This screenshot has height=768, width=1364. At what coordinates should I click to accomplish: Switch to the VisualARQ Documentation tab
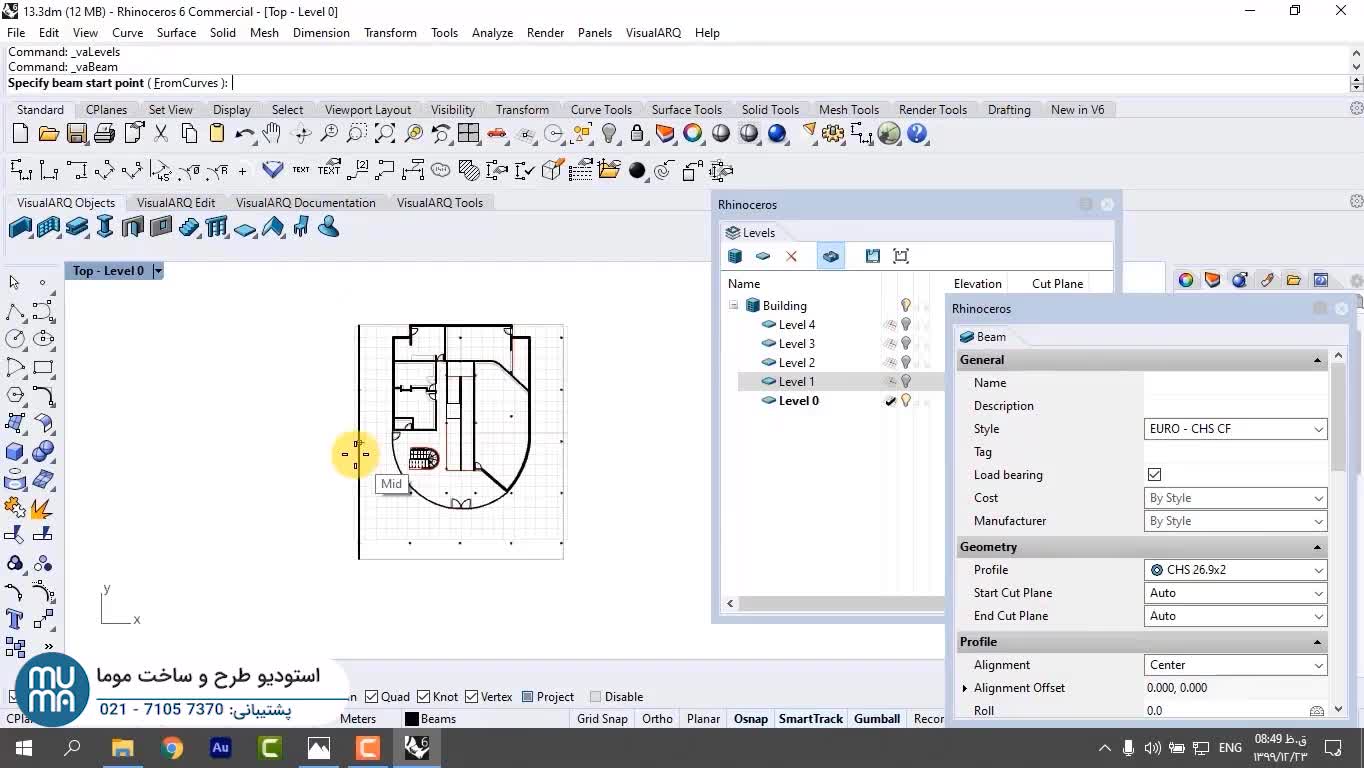305,202
